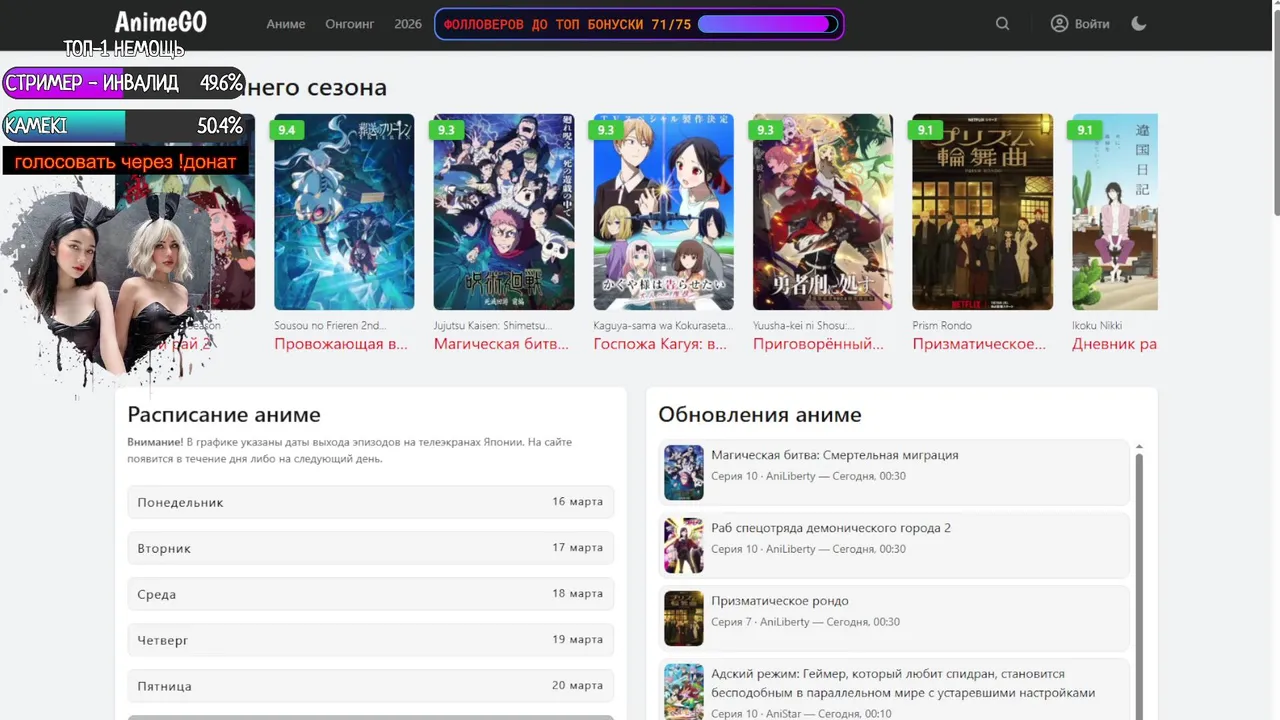The image size is (1280, 720).
Task: Click the СТРИМЕР - ИНВАЛИД poll bar
Action: [124, 83]
